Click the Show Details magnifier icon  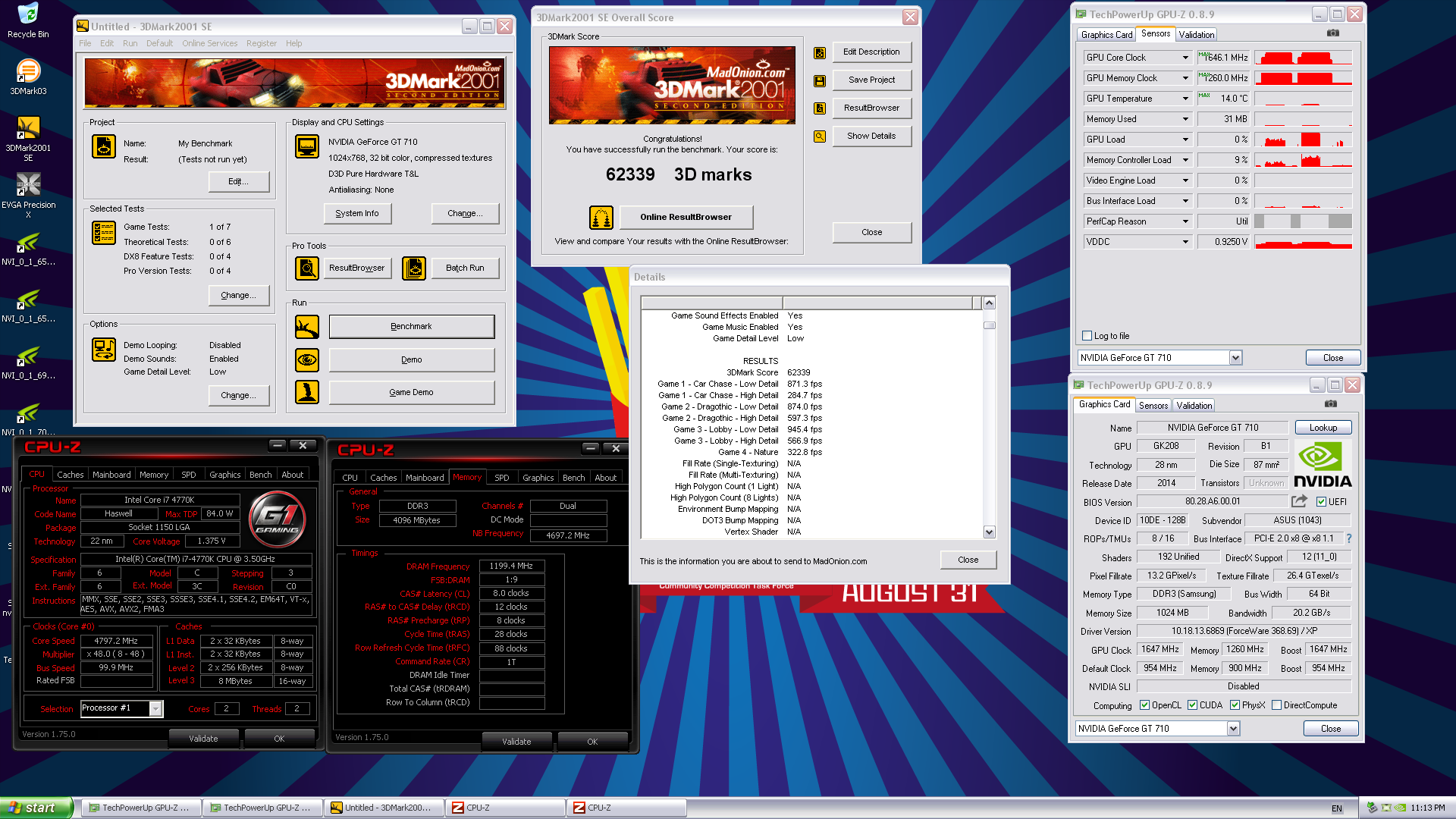point(820,136)
